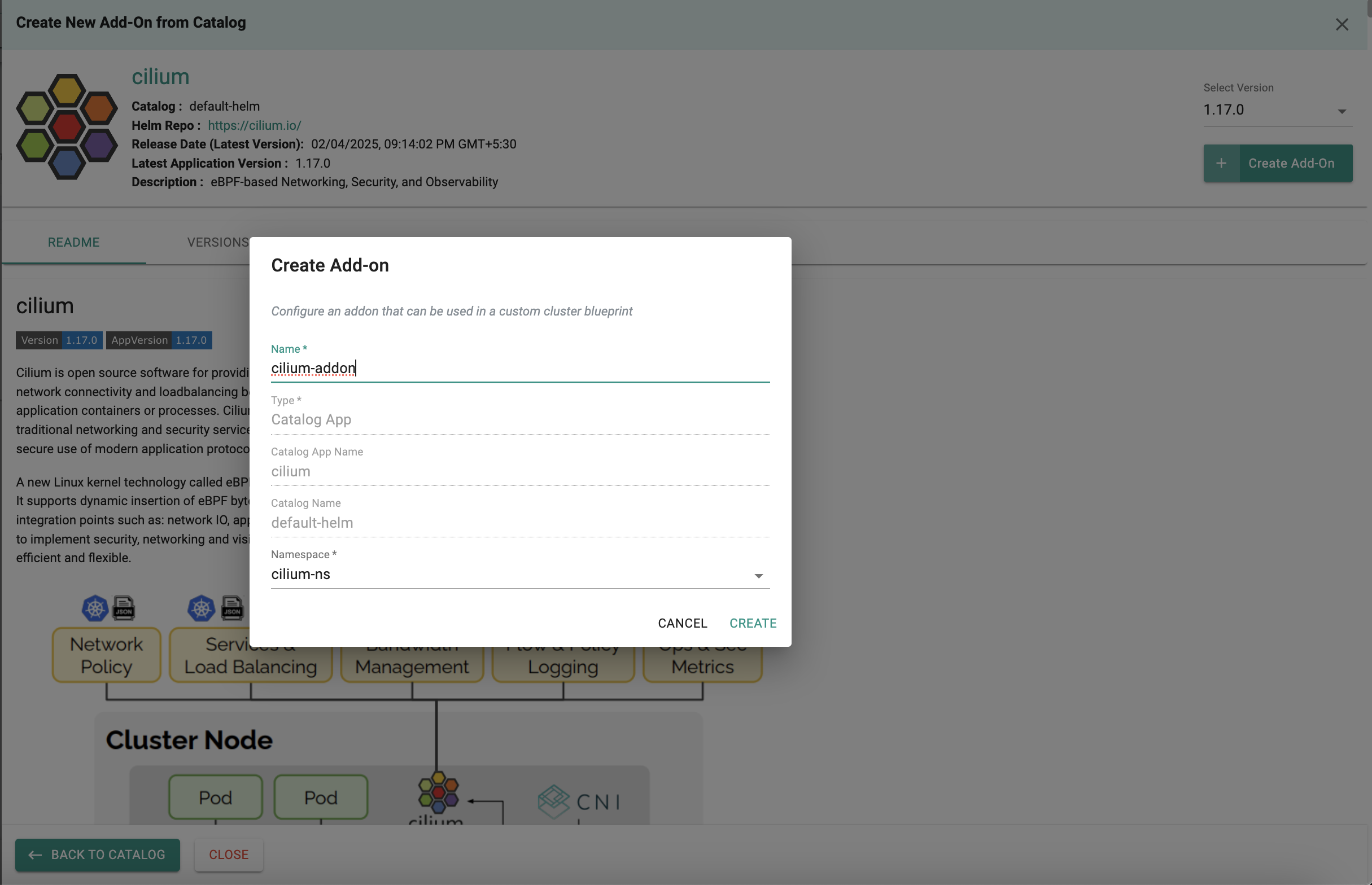Viewport: 1372px width, 885px height.
Task: Open the Select Version dropdown showing 1.17.0
Action: click(x=1277, y=109)
